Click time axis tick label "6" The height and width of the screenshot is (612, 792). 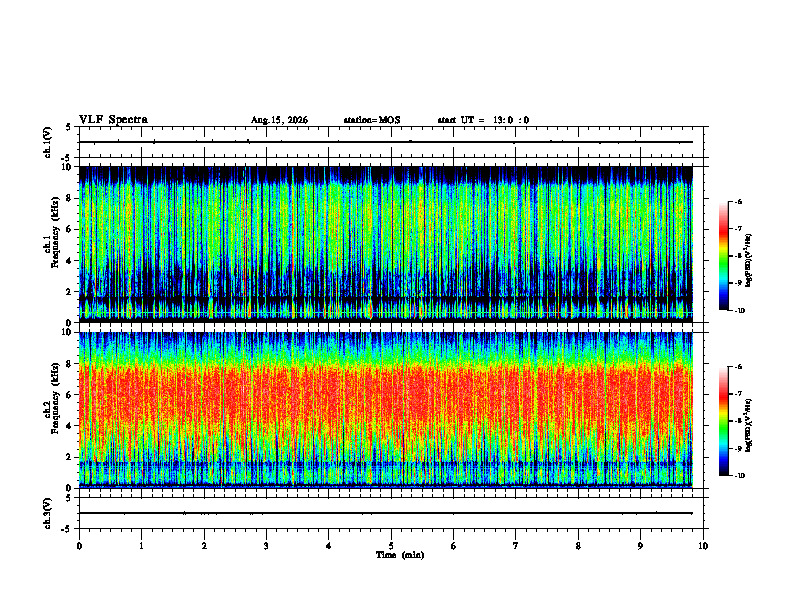click(x=454, y=546)
